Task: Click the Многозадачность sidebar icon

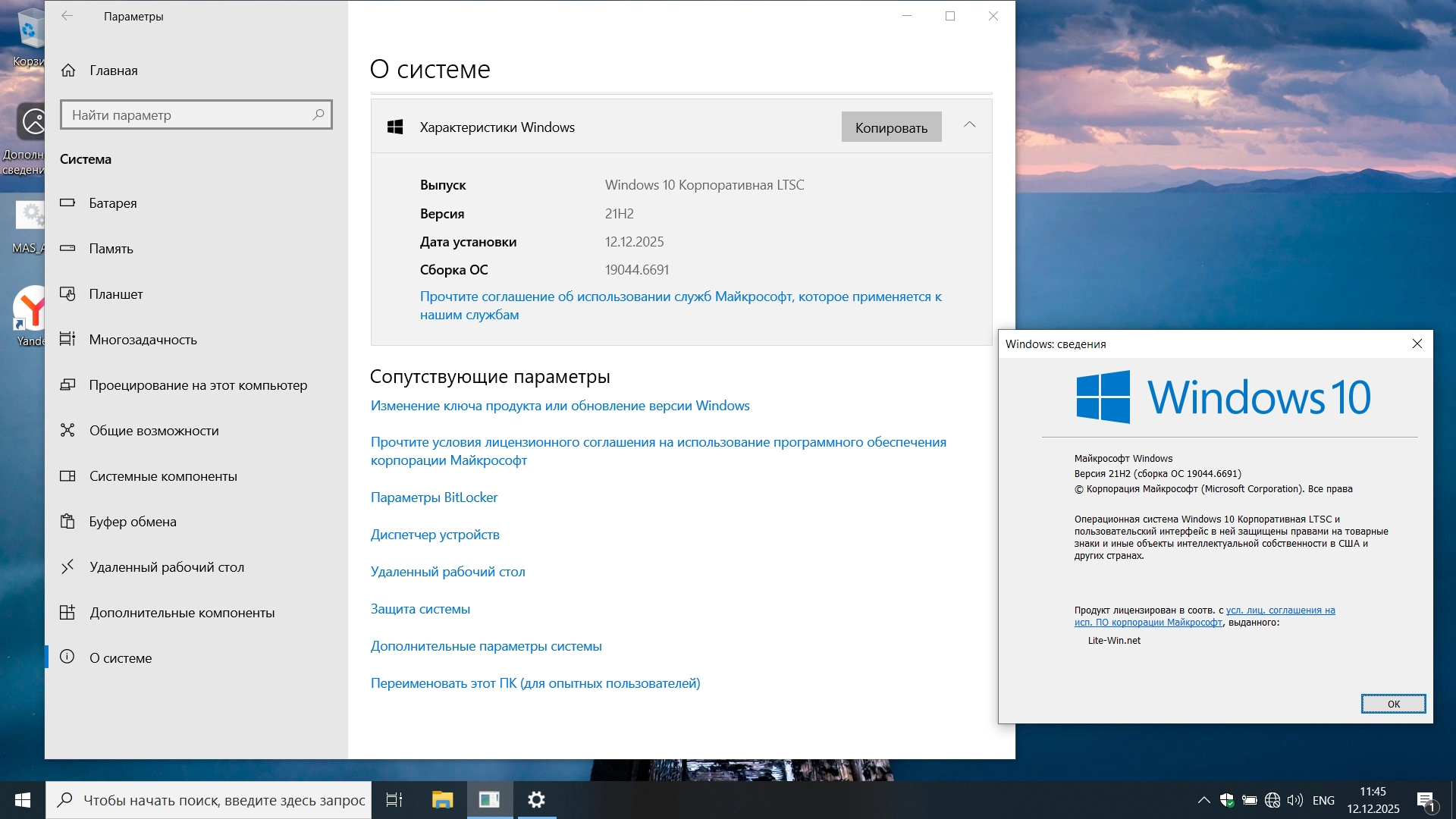Action: (67, 339)
